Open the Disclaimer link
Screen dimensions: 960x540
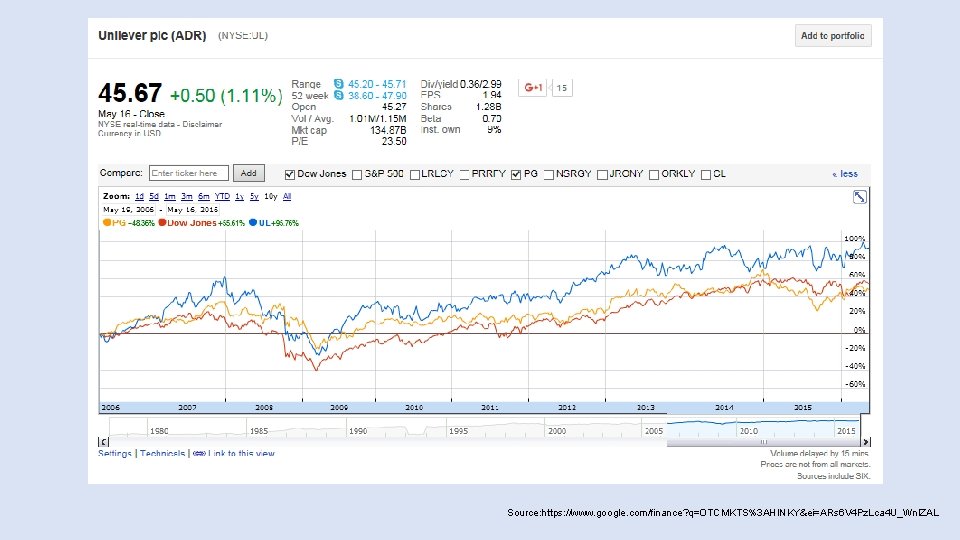point(202,124)
